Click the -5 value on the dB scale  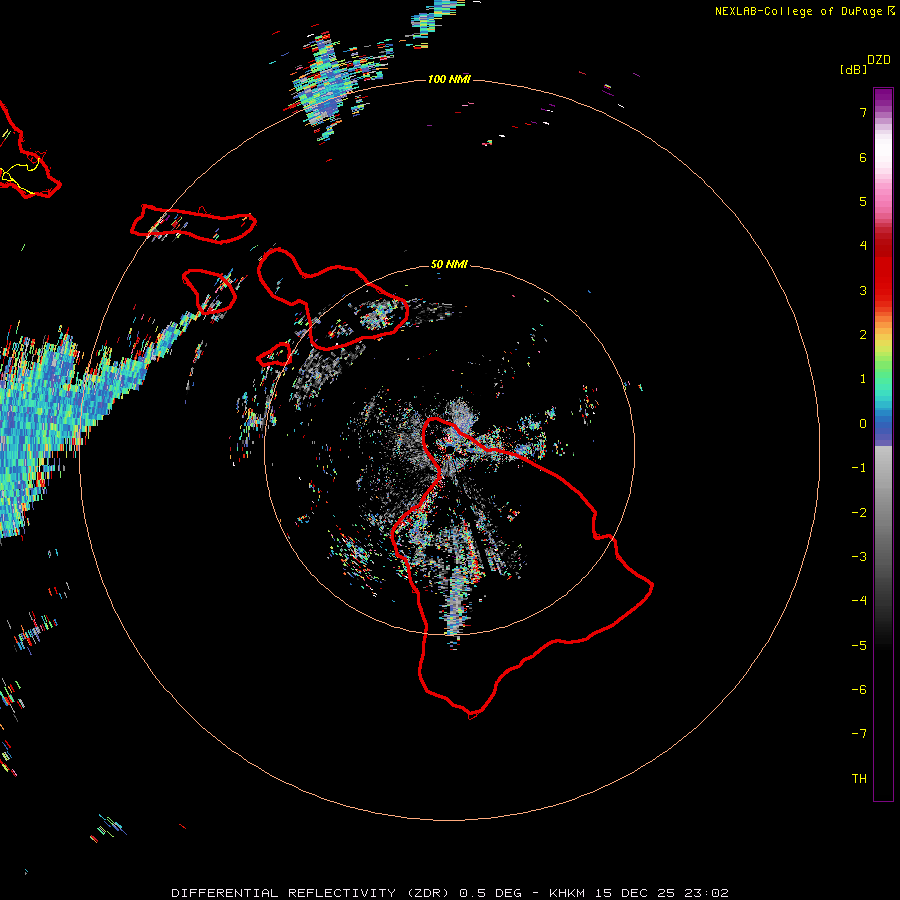(859, 646)
